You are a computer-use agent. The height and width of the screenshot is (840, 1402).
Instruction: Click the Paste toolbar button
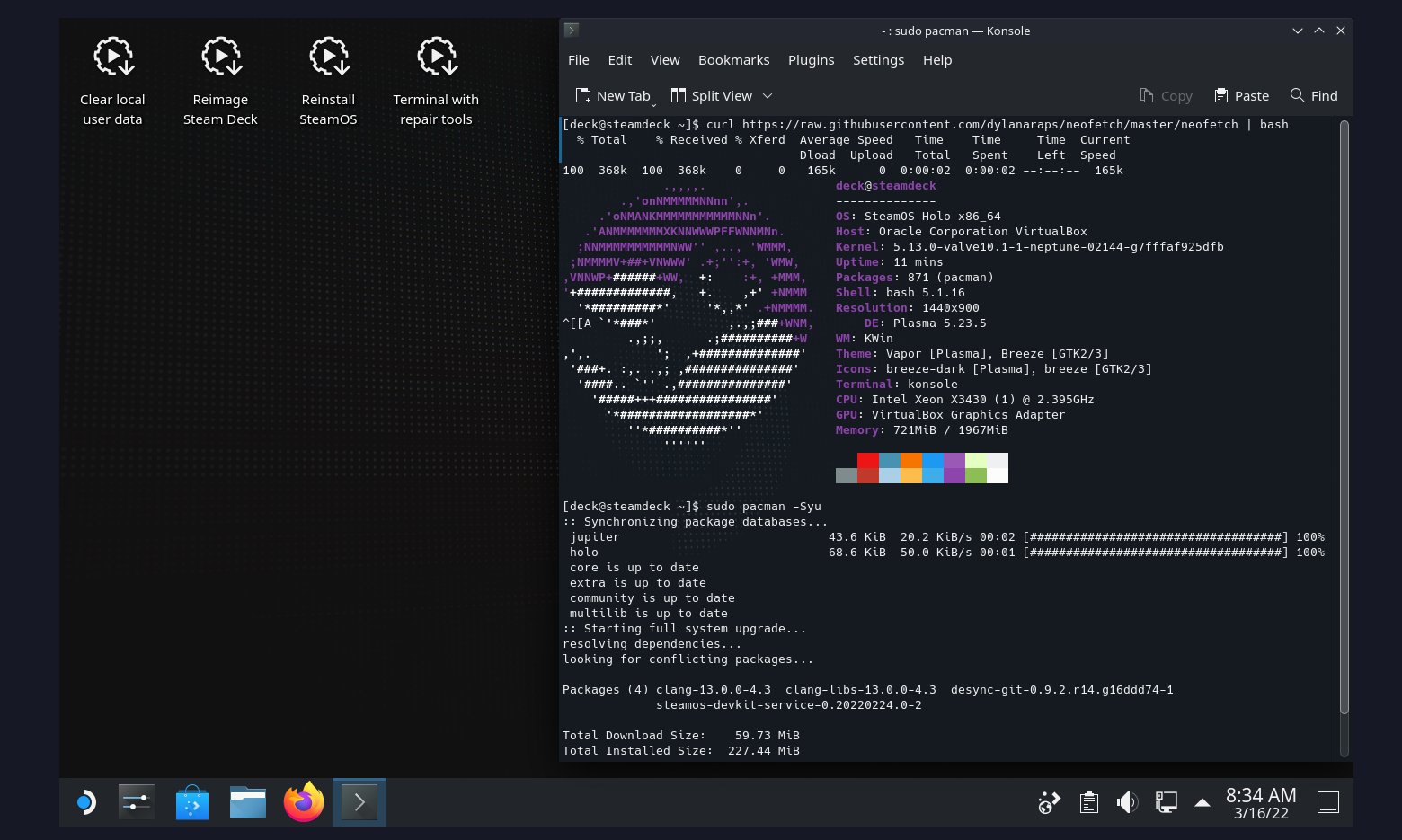1241,96
